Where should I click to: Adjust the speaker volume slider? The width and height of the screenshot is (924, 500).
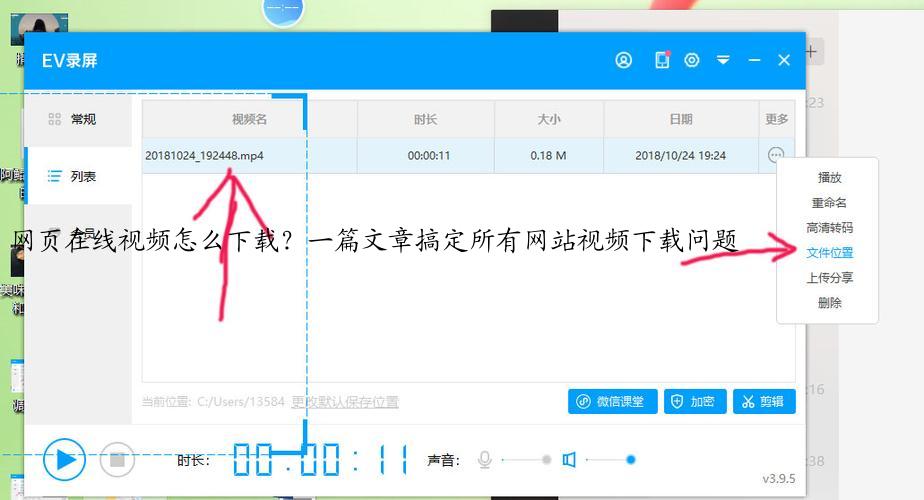(610, 460)
